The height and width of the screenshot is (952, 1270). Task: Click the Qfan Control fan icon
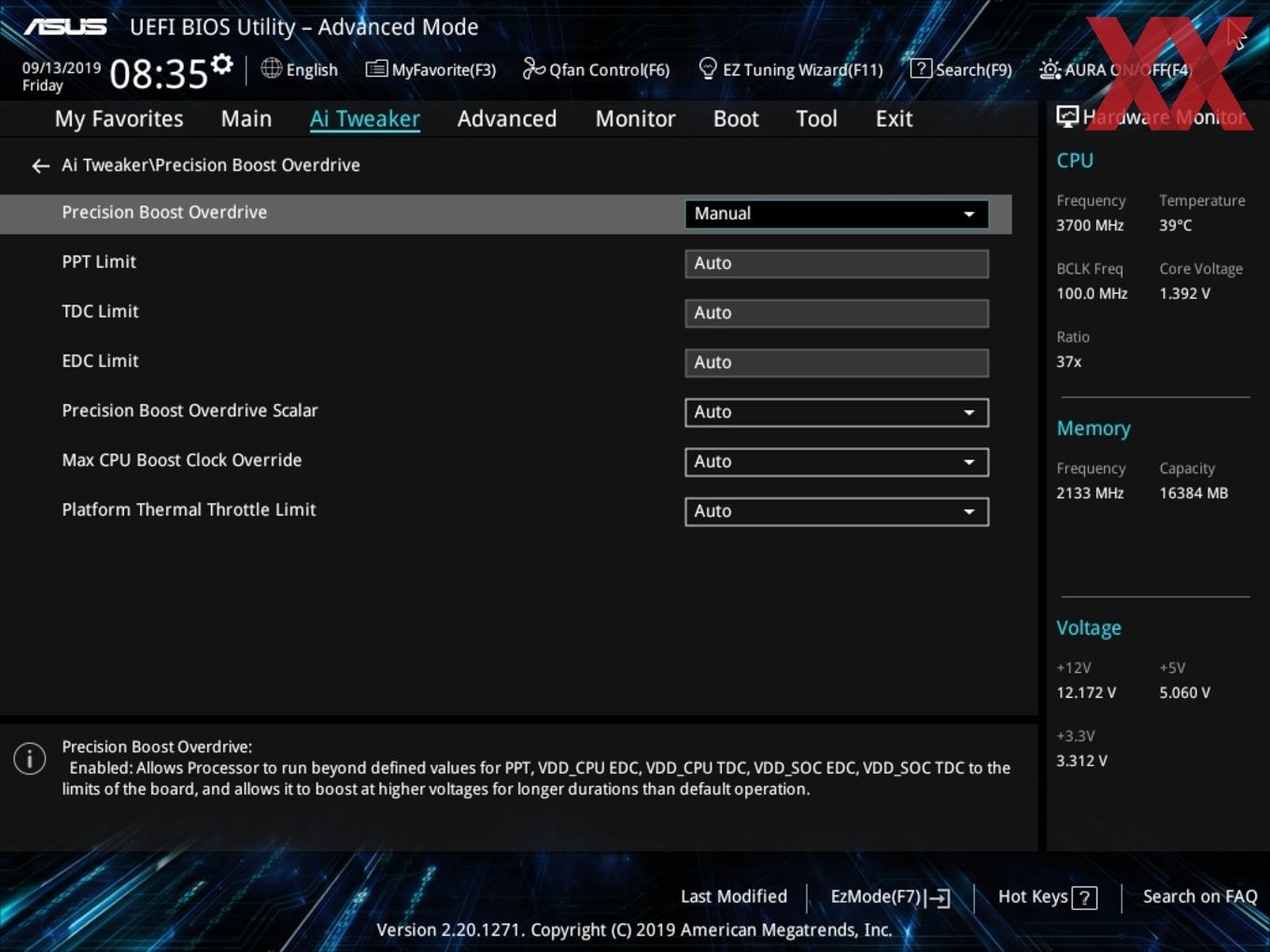click(533, 68)
